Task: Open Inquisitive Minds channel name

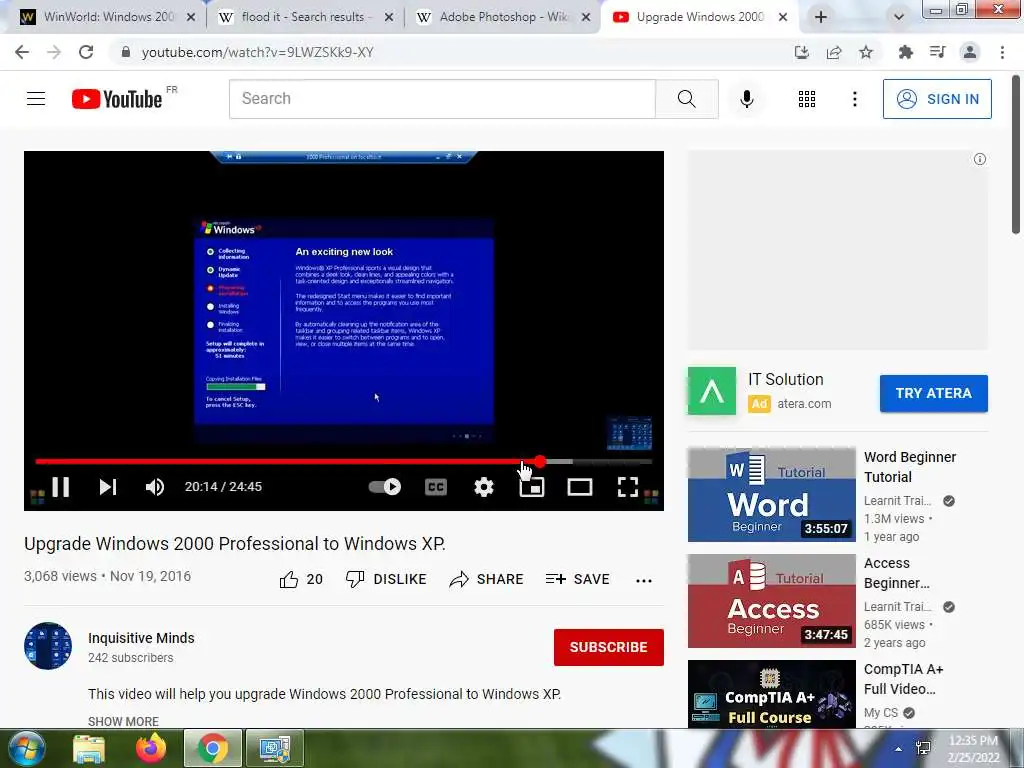Action: click(141, 638)
